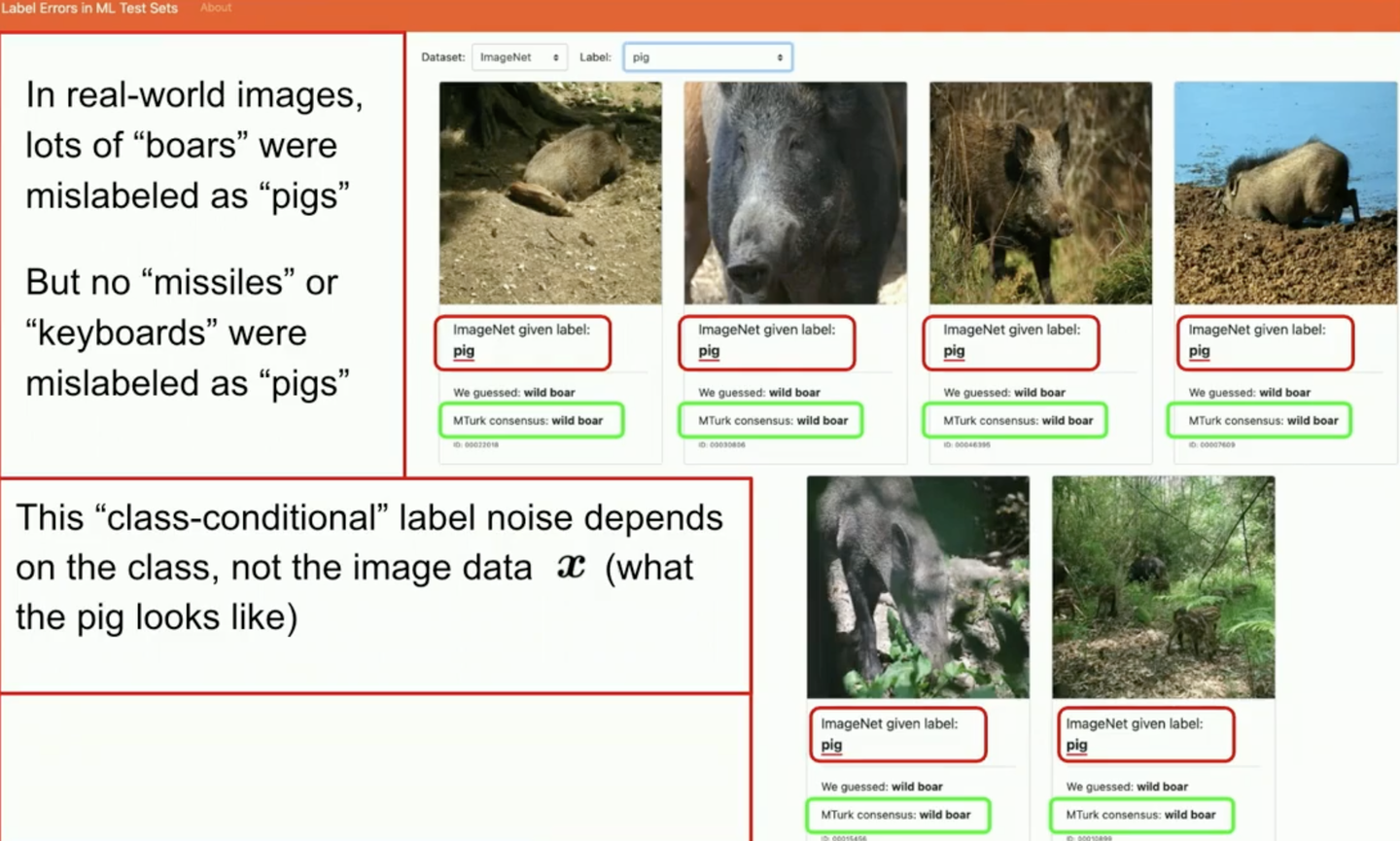Click the Label Errors in ML Test Sets title

pyautogui.click(x=92, y=8)
